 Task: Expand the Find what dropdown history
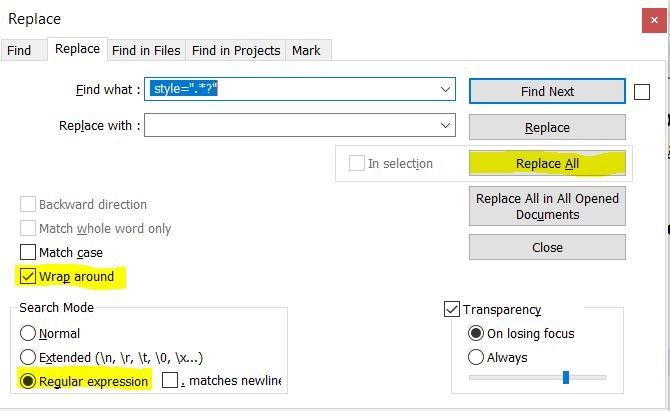click(x=445, y=90)
